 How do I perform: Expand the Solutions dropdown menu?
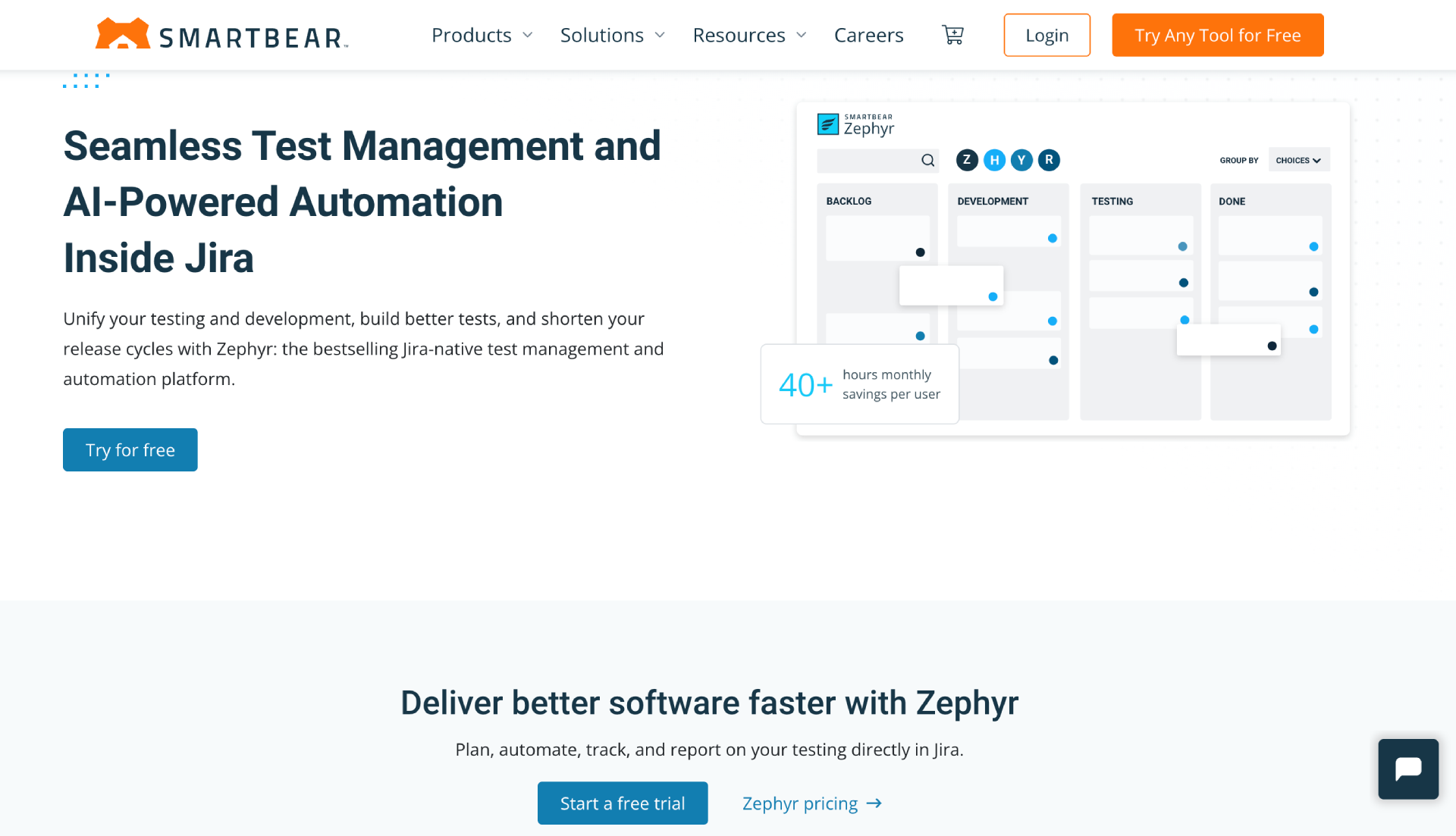pos(612,35)
